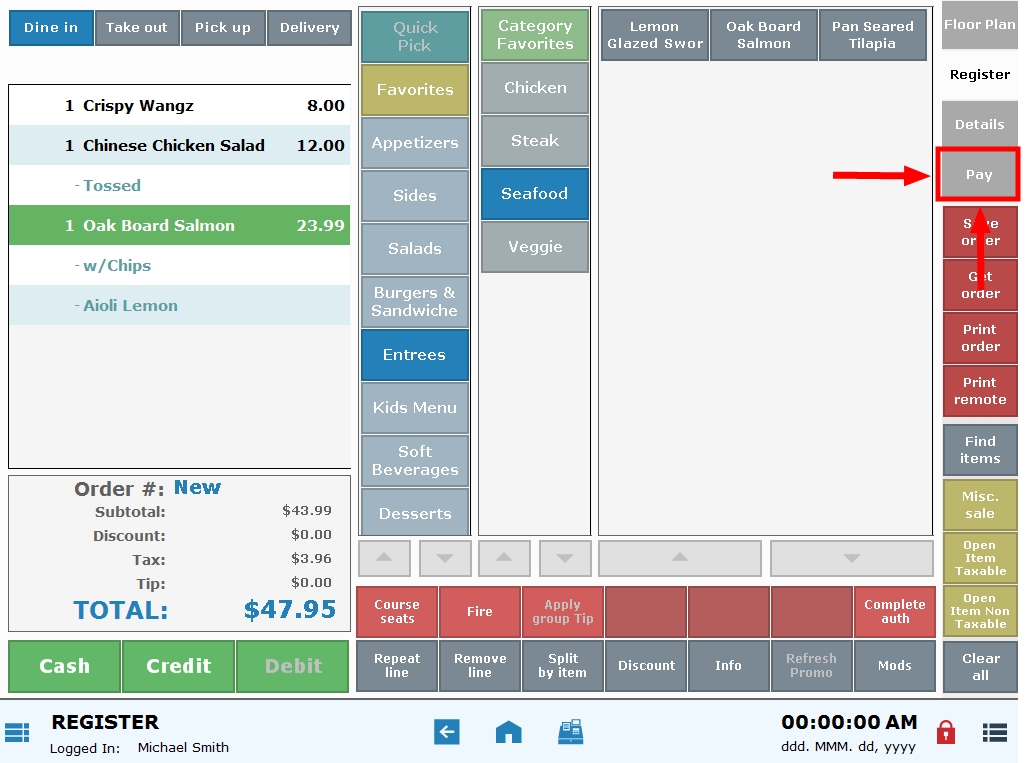Click Remove line button

(x=480, y=666)
